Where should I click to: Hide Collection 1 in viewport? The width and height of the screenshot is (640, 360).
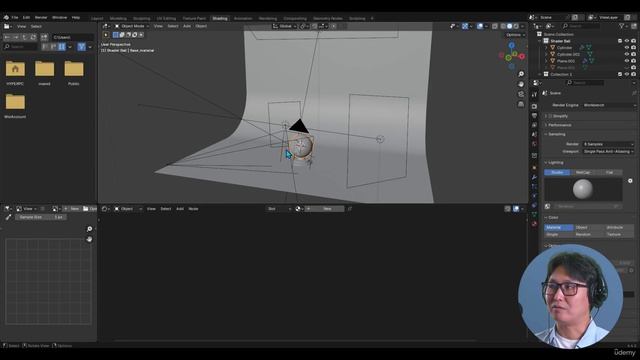pyautogui.click(x=627, y=74)
